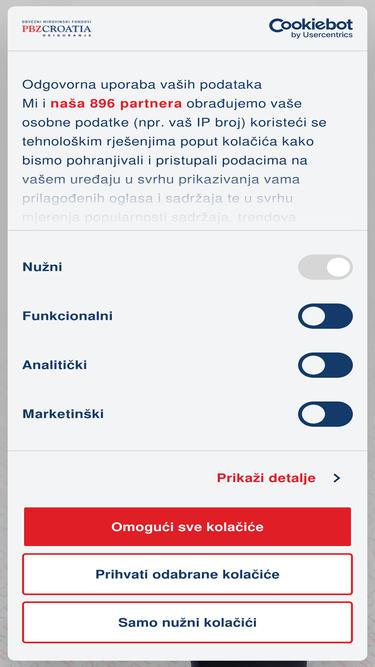The height and width of the screenshot is (667, 375).
Task: Expand Prikaži detalje
Action: (x=266, y=478)
